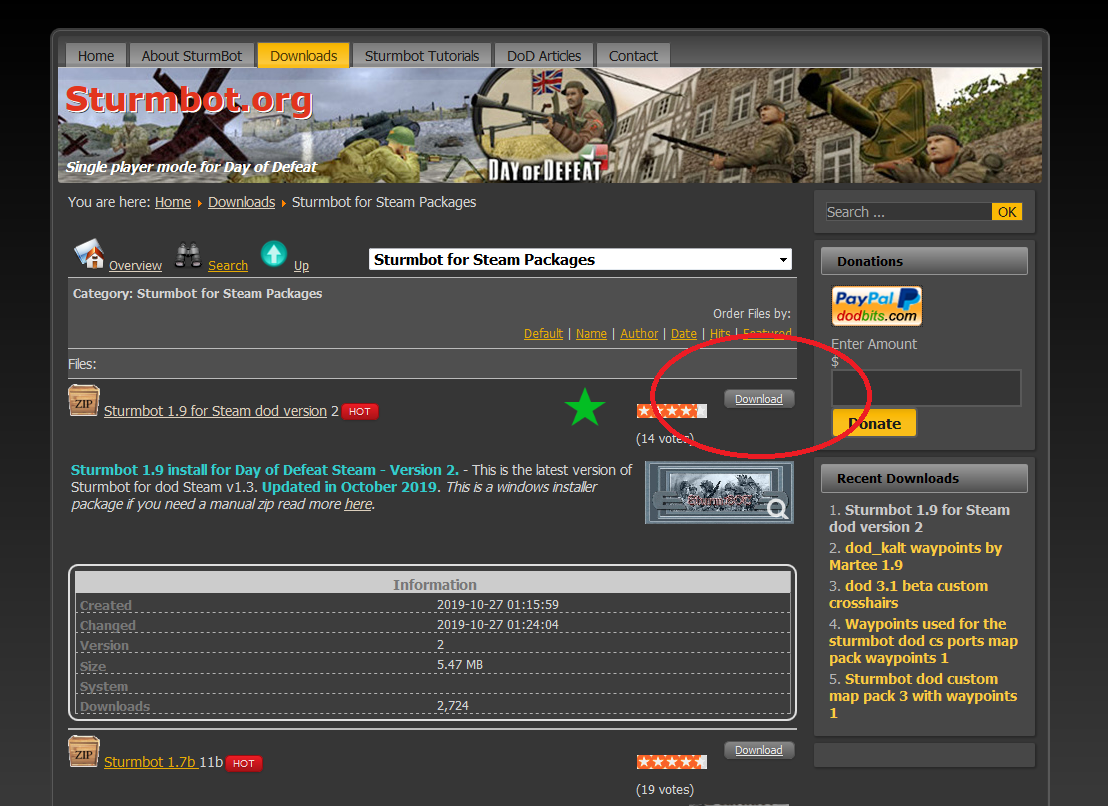
Task: Open Sturmbot 1.9 for Steam dod version link
Action: [x=216, y=411]
